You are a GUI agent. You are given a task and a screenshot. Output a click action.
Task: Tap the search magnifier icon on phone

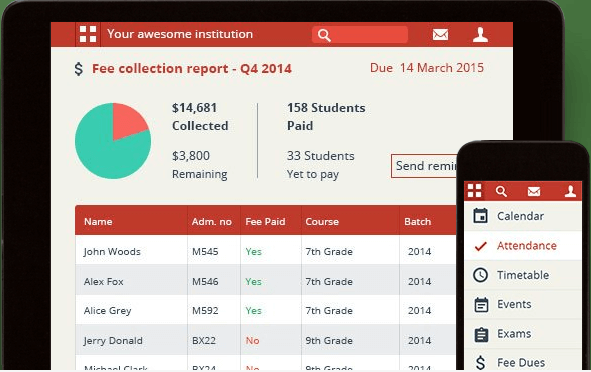point(501,191)
